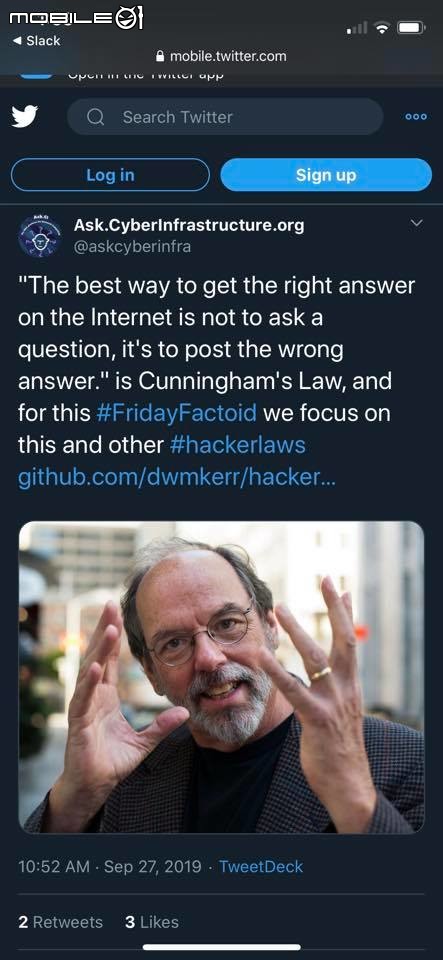Screen dimensions: 443x960
Task: View the 2 Retweets list
Action: [x=61, y=922]
